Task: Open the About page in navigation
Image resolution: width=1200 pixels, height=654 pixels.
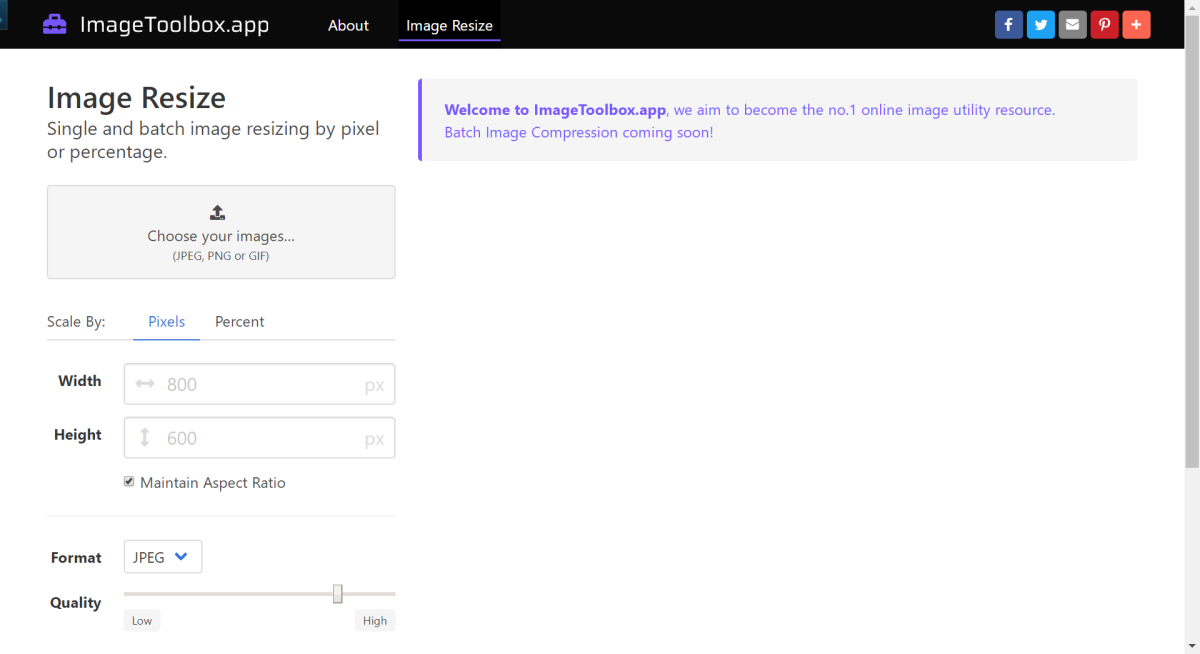Action: pos(348,25)
